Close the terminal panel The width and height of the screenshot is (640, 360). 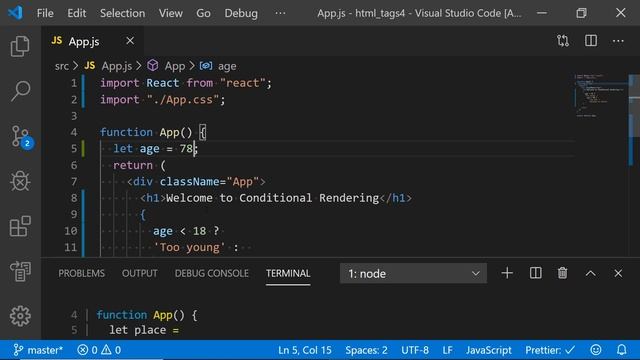(x=618, y=273)
